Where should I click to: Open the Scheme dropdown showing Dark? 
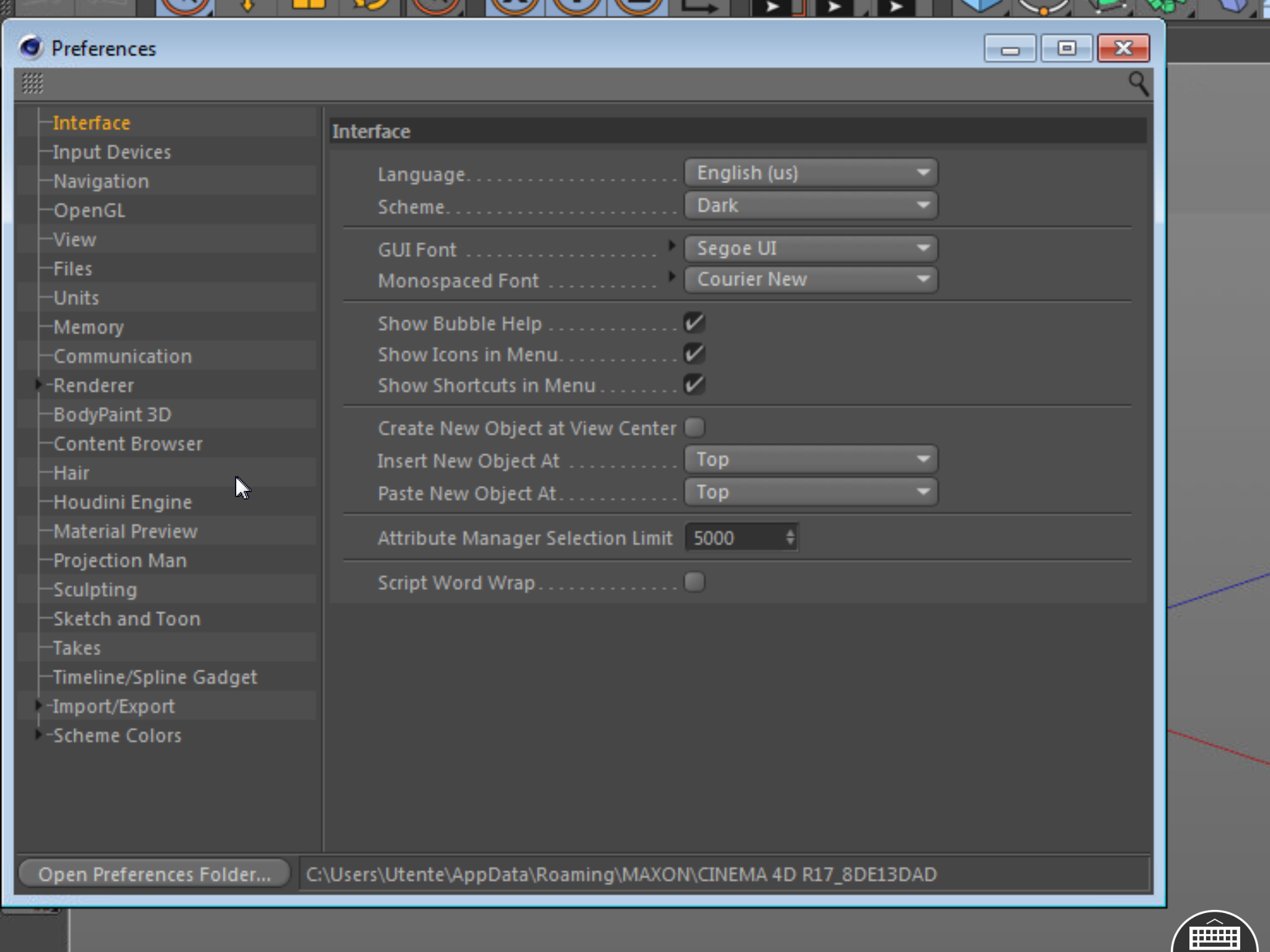click(x=810, y=205)
